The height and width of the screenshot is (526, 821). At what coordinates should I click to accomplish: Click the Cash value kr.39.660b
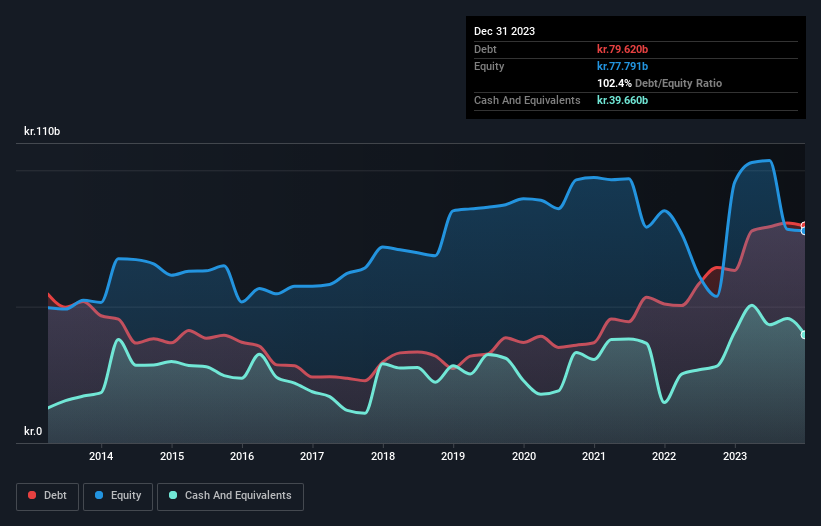(623, 100)
